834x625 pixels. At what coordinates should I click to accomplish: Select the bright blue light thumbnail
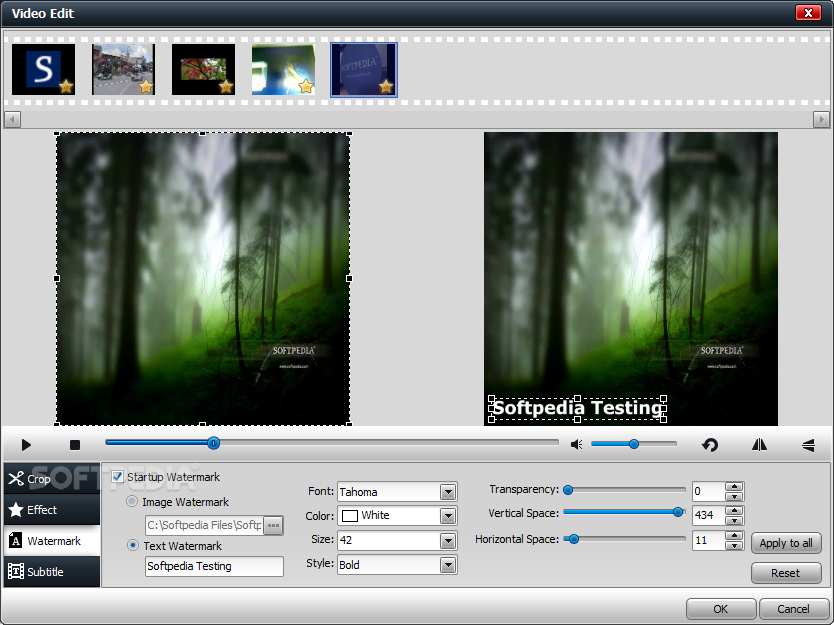tap(283, 70)
